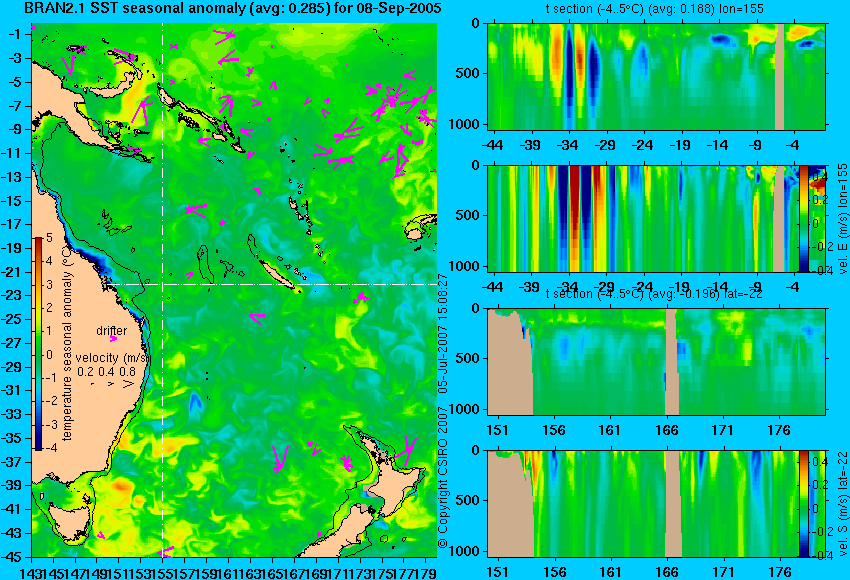Image resolution: width=850 pixels, height=580 pixels.
Task: Click the vel. S (m/s) velocity color bar
Action: (x=803, y=504)
